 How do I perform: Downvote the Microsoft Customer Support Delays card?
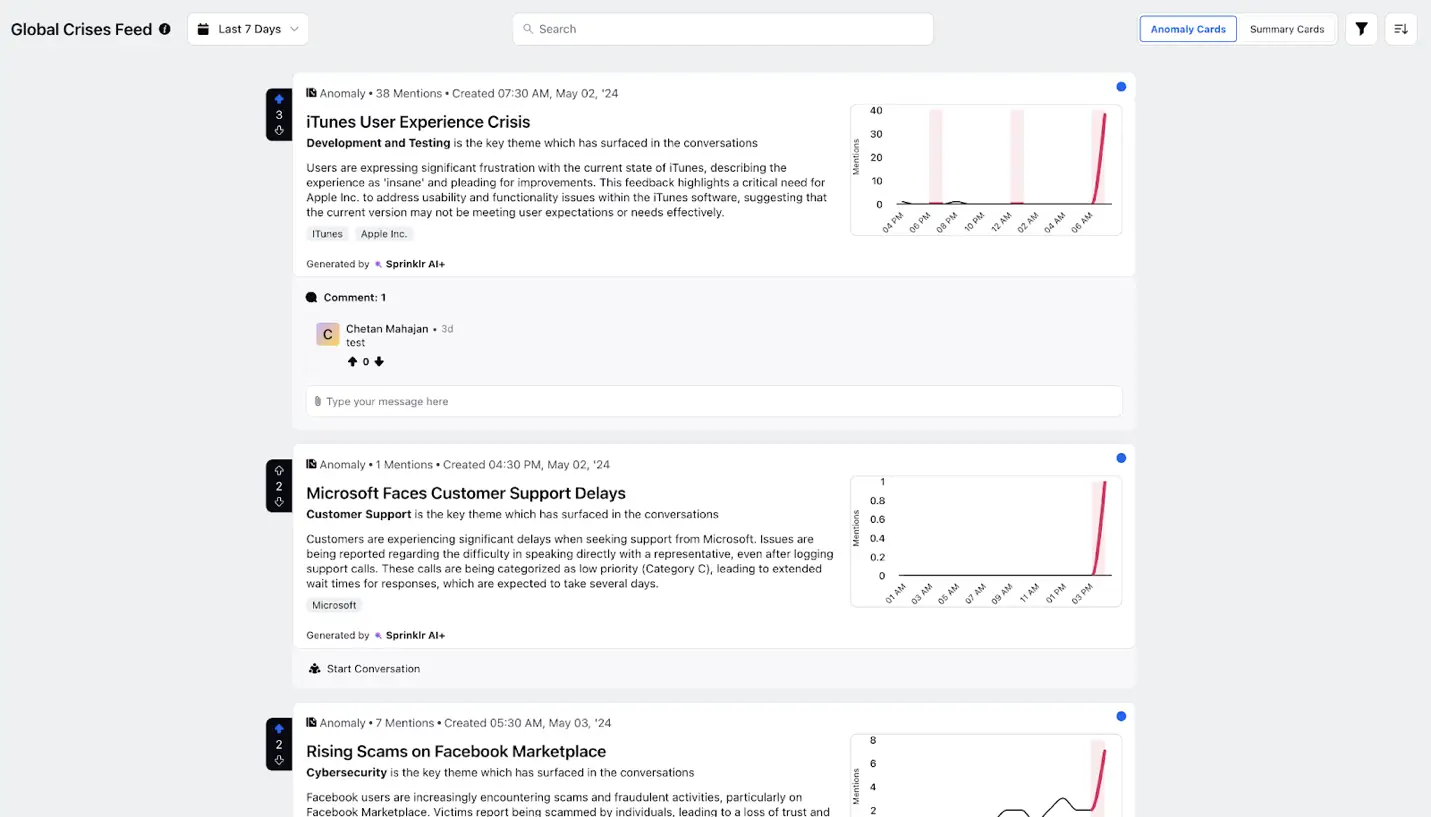click(279, 502)
